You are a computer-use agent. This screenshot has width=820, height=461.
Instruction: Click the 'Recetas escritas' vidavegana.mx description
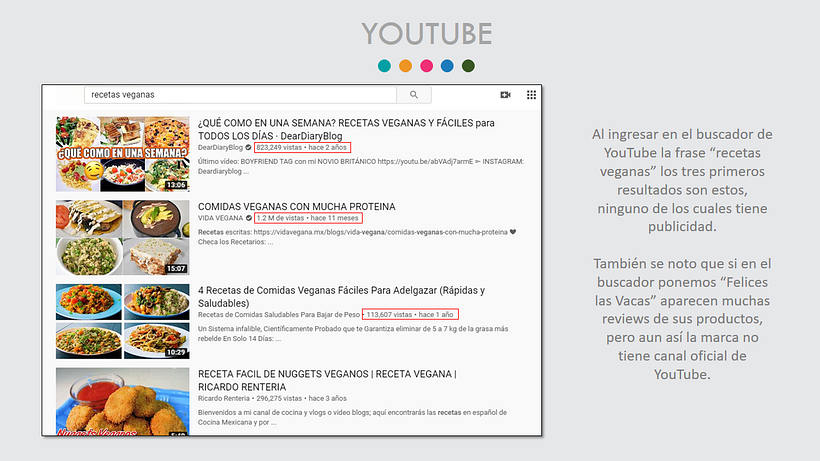coord(357,237)
